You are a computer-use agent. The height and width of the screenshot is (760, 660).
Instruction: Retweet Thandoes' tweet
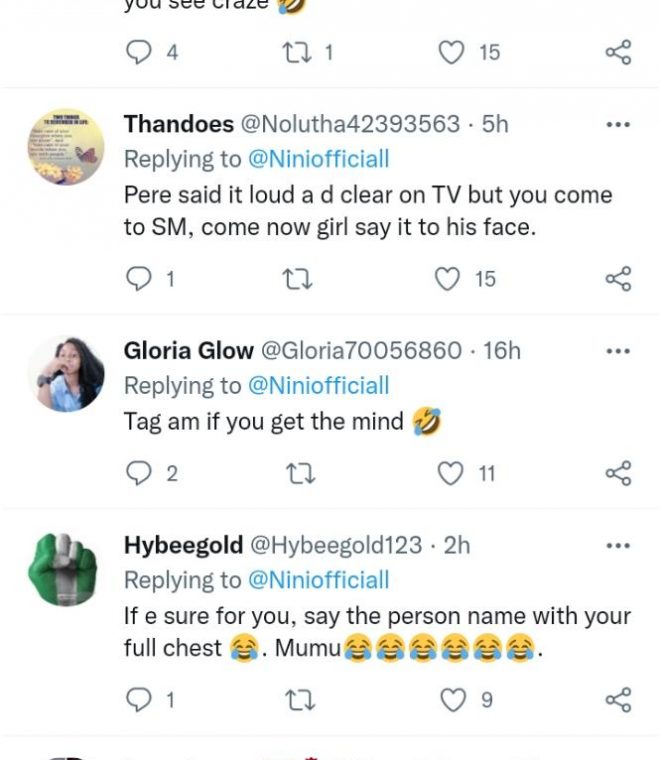coord(296,279)
